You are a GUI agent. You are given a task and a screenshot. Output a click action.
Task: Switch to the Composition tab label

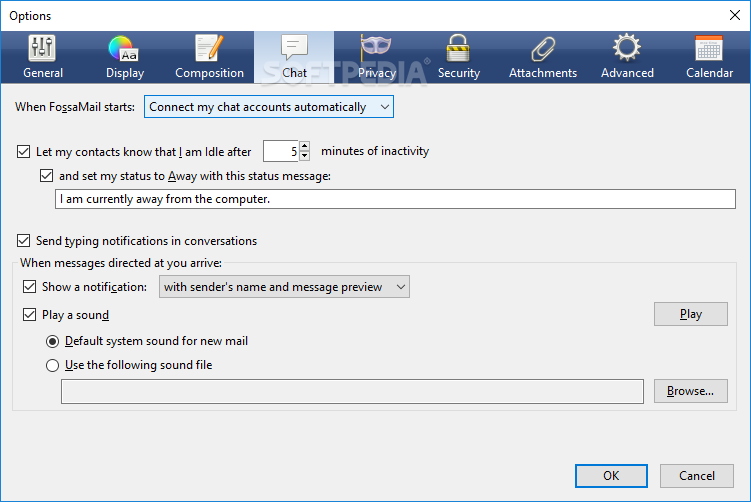pos(209,73)
